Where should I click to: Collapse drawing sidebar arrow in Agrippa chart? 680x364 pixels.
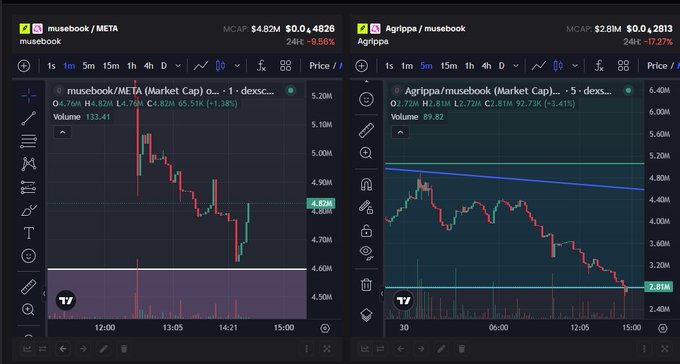click(382, 294)
